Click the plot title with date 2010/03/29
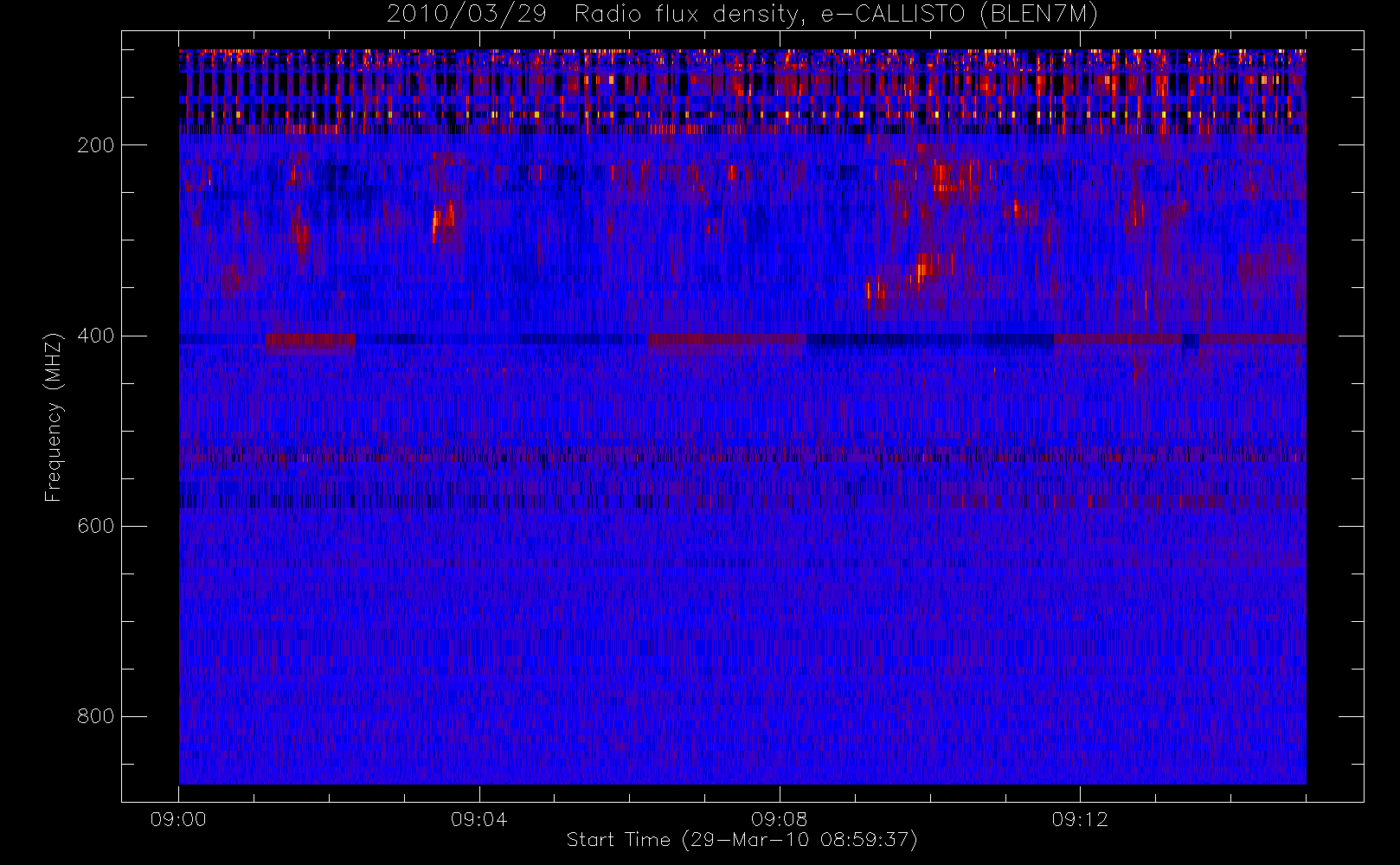Viewport: 1400px width, 865px height. tap(742, 15)
